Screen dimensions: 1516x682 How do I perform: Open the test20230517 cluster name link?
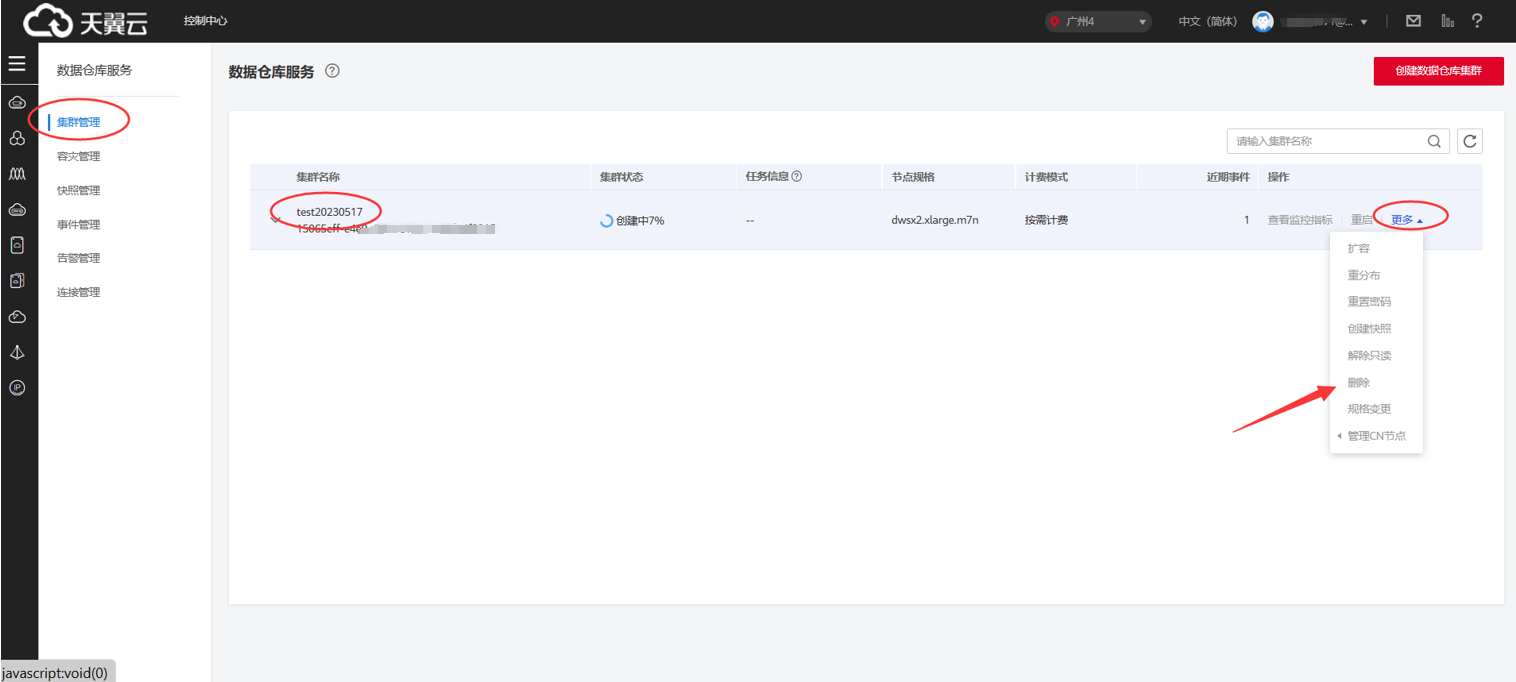point(330,212)
